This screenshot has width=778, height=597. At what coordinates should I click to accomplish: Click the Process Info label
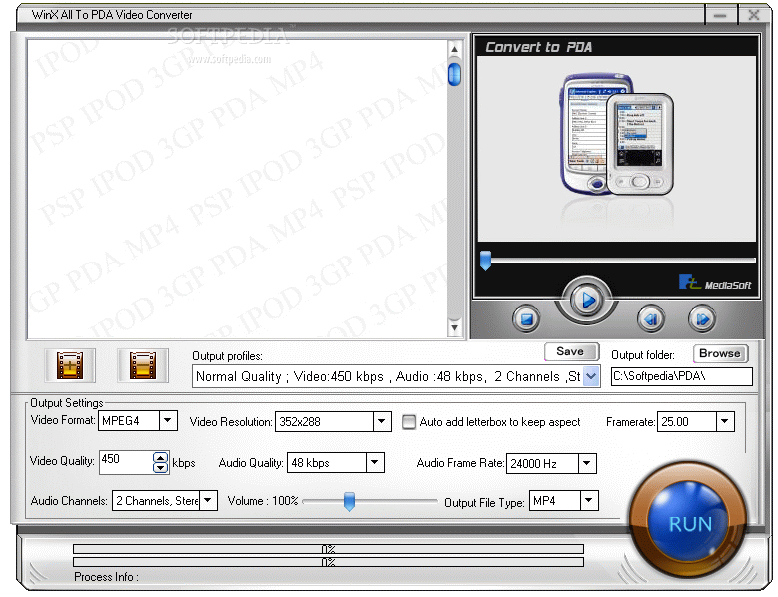pos(106,577)
